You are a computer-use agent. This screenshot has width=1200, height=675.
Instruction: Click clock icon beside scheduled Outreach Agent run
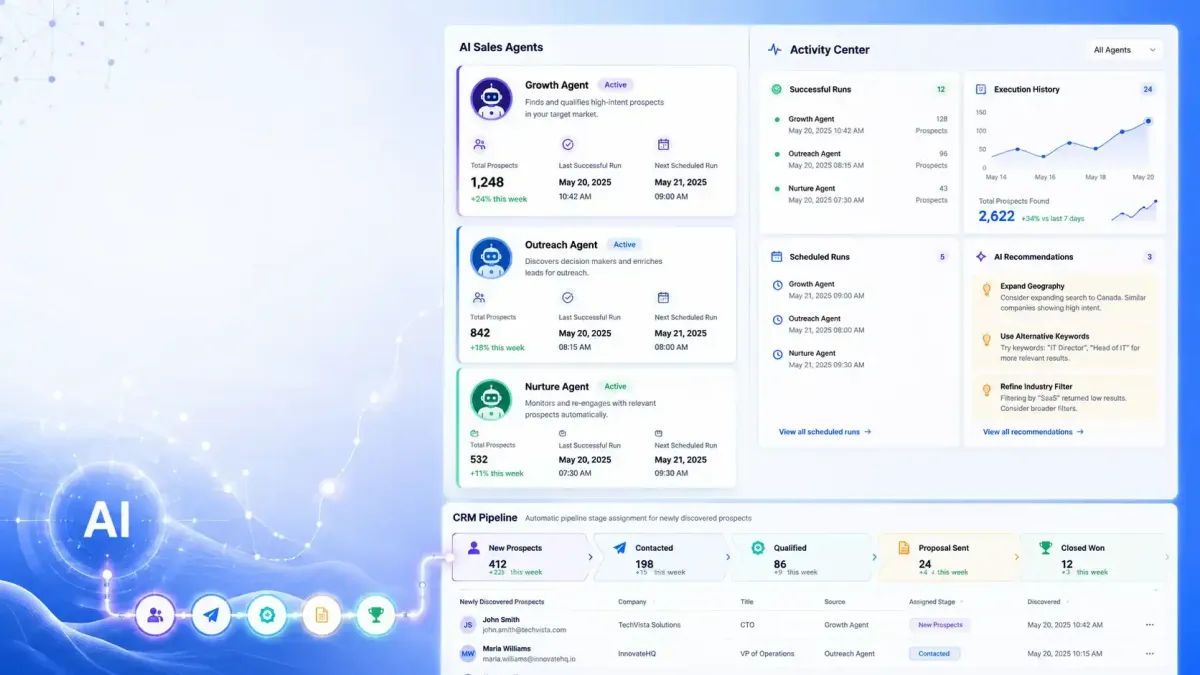pos(778,319)
